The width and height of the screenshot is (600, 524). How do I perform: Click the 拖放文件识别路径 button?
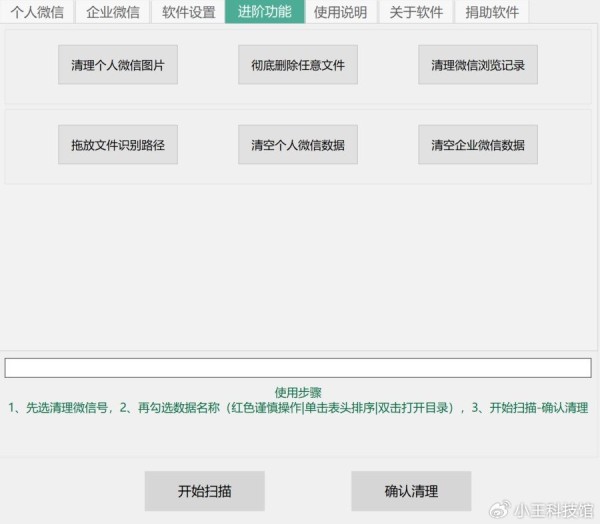click(x=118, y=144)
